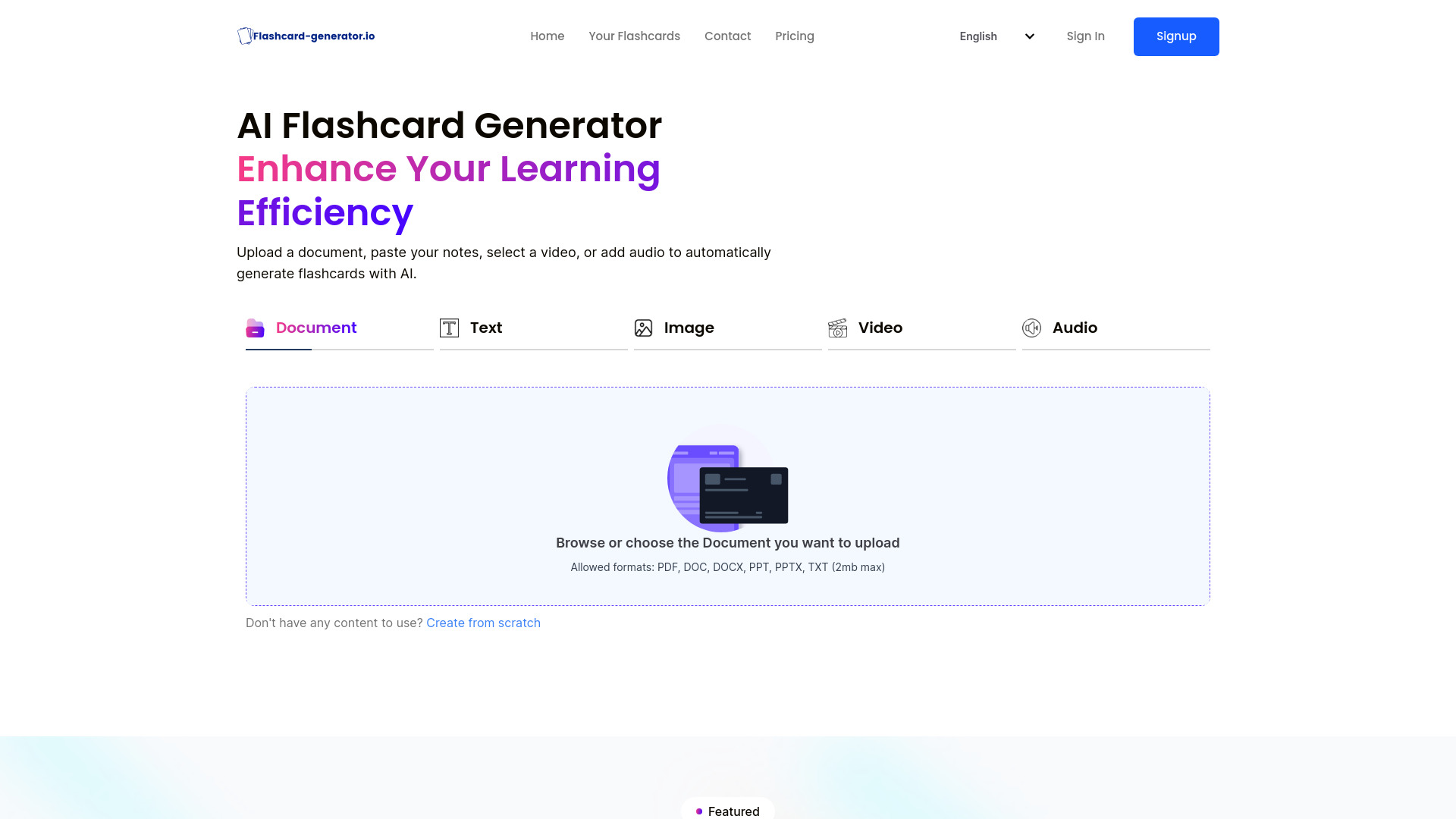Click the Sign In button

[x=1085, y=36]
